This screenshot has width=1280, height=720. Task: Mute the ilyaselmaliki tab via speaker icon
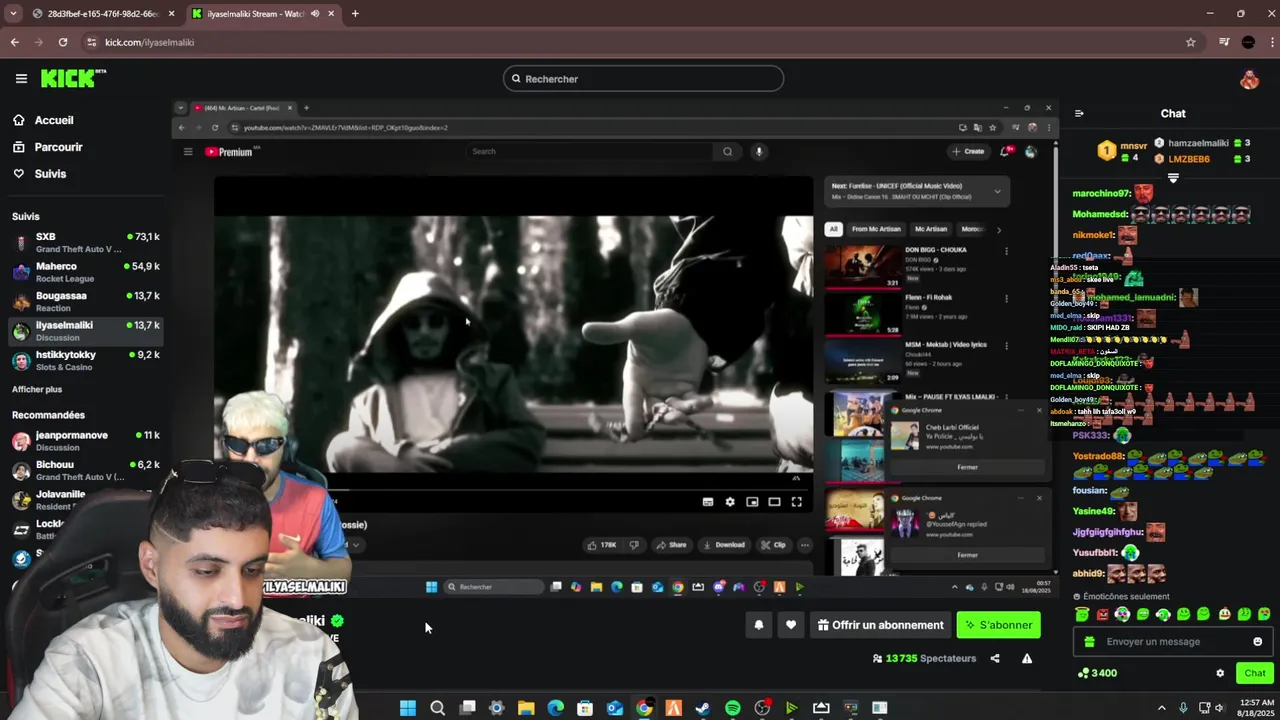[315, 14]
